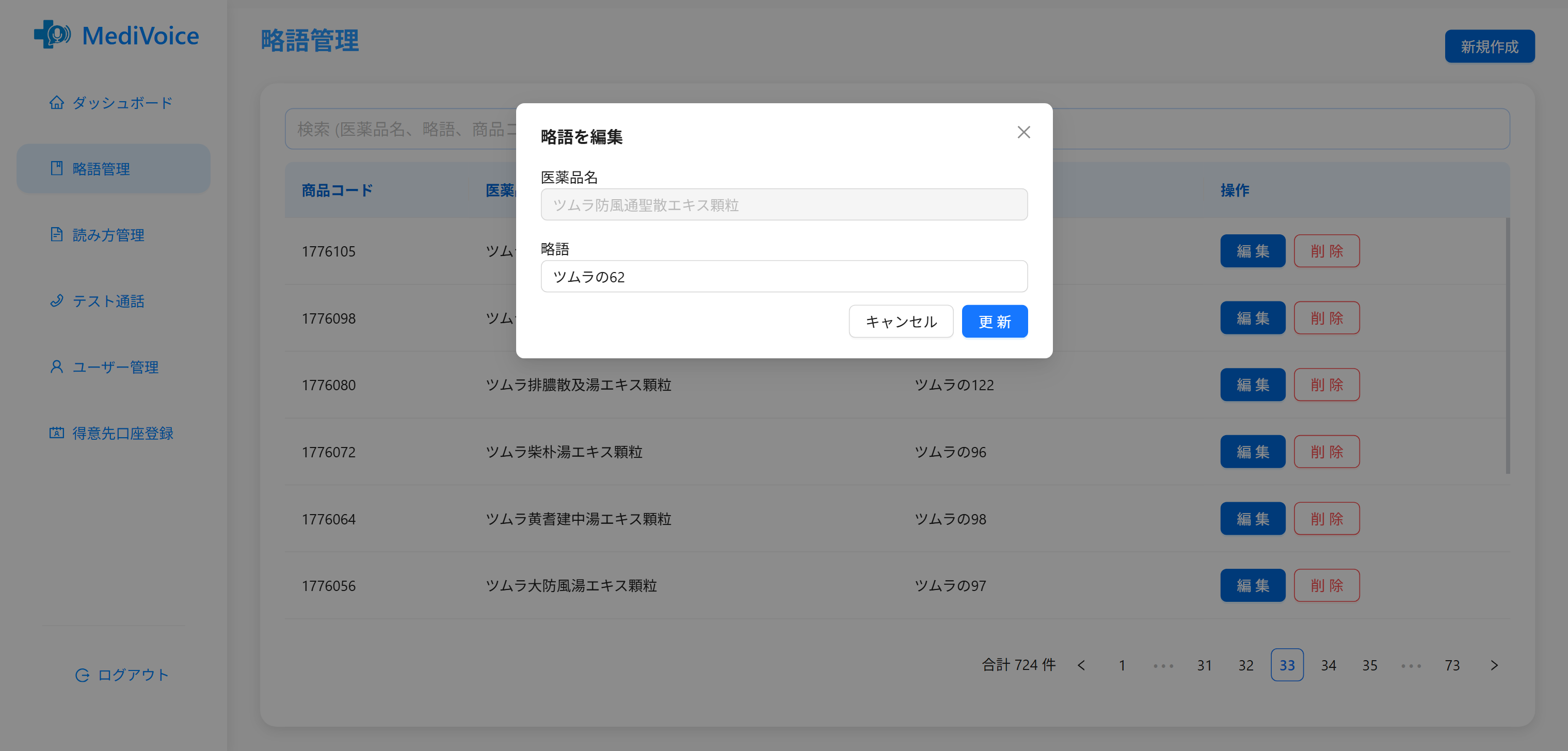Open 得意先口座登録 via its badge icon
Viewport: 1568px width, 751px height.
pos(57,433)
